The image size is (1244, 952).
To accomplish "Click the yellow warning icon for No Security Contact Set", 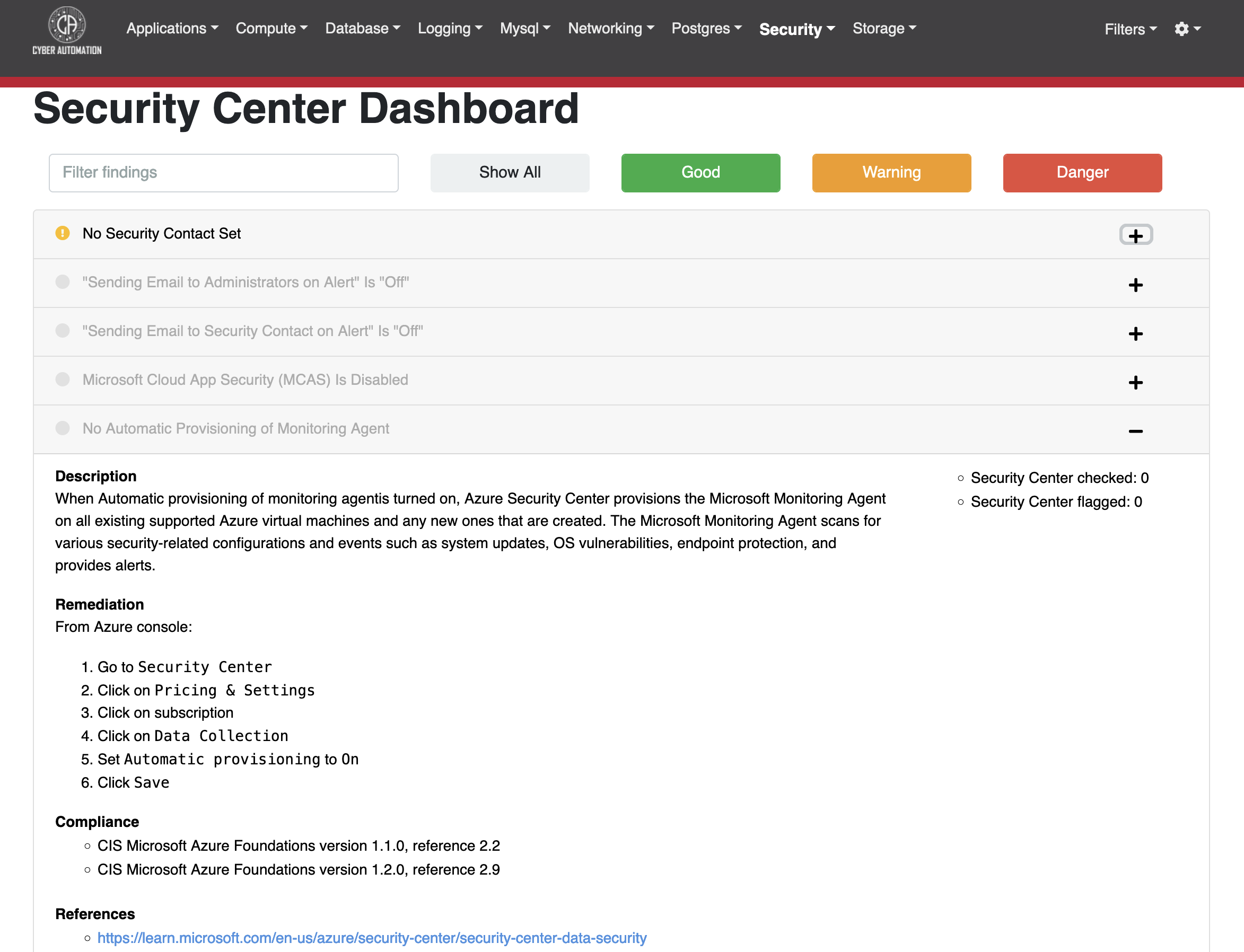I will [63, 233].
